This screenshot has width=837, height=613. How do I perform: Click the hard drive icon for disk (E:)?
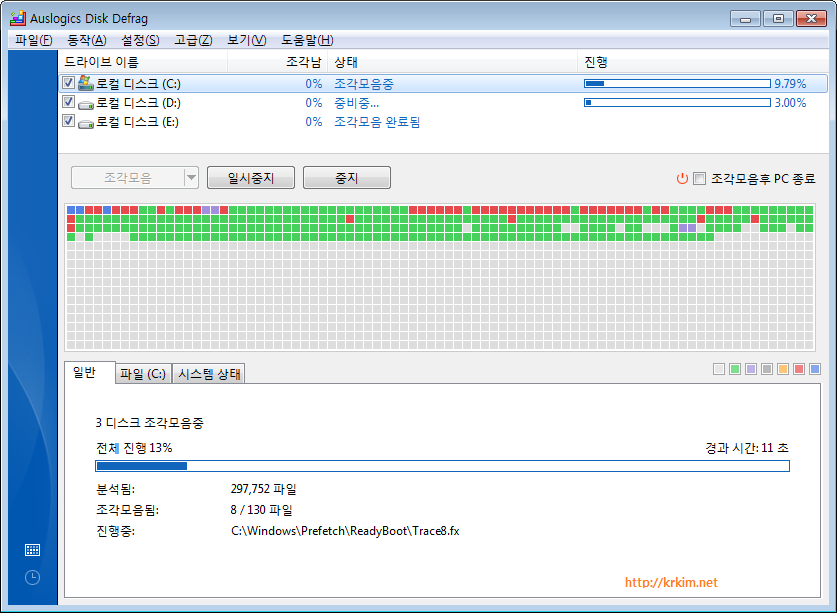point(85,124)
